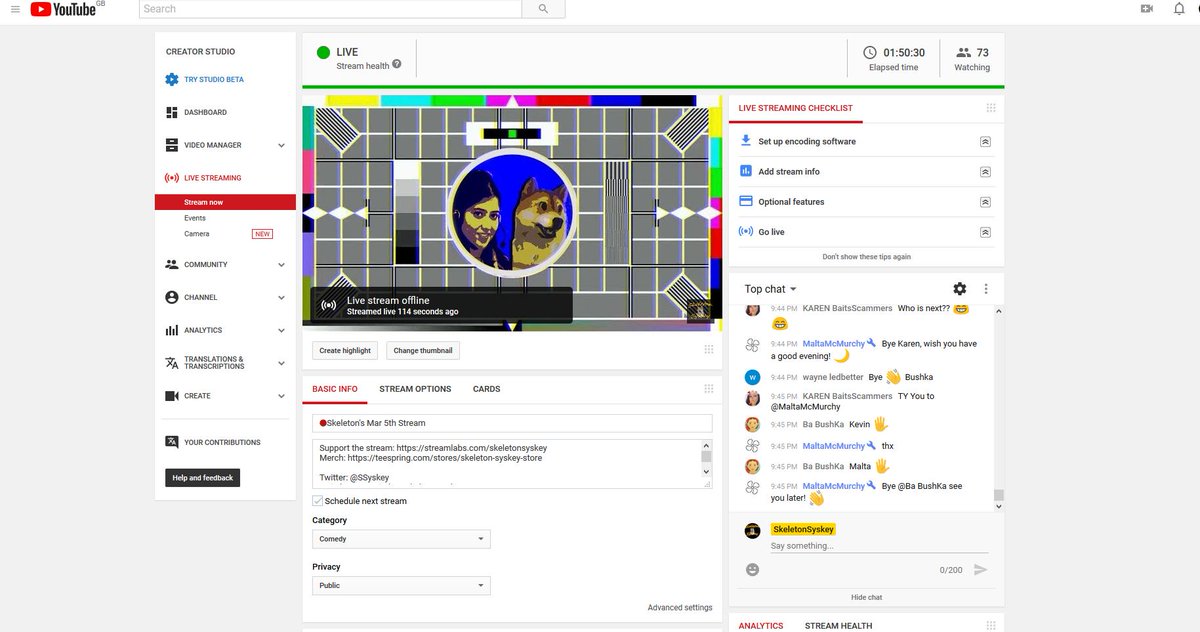
Task: Click the wayne ledbetter chat avatar
Action: click(x=753, y=377)
